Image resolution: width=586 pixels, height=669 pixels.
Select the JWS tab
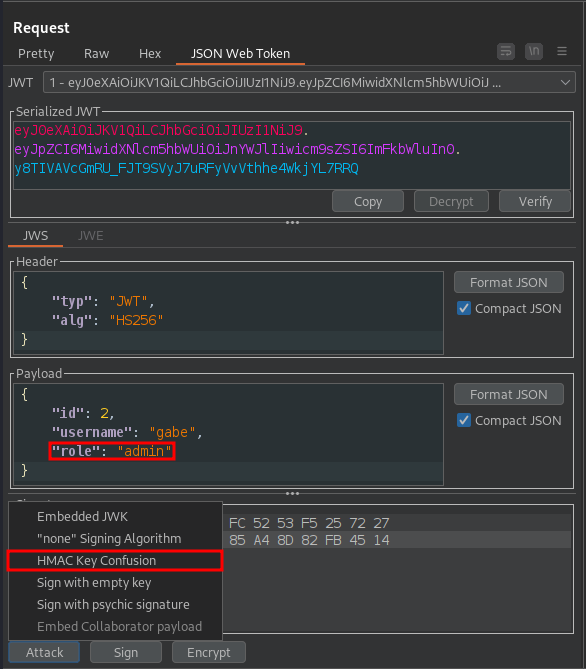[35, 236]
